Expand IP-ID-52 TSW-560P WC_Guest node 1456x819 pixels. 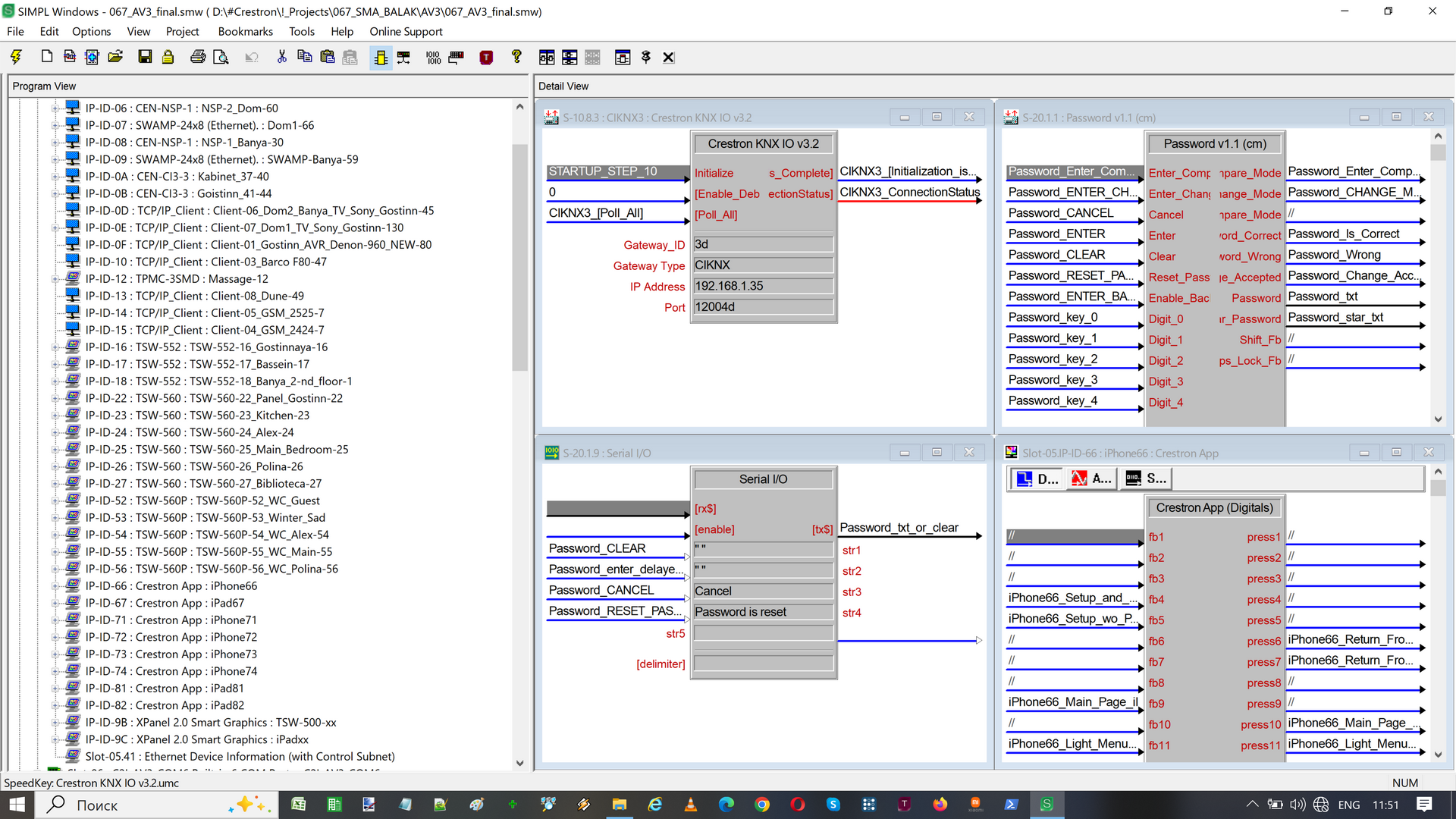tap(55, 500)
